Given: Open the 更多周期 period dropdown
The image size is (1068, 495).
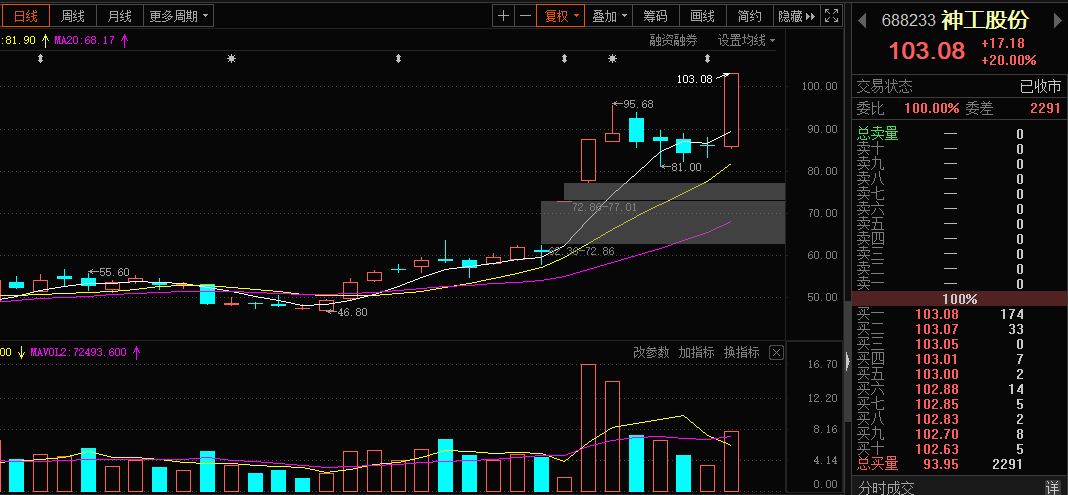Looking at the screenshot, I should tap(180, 16).
